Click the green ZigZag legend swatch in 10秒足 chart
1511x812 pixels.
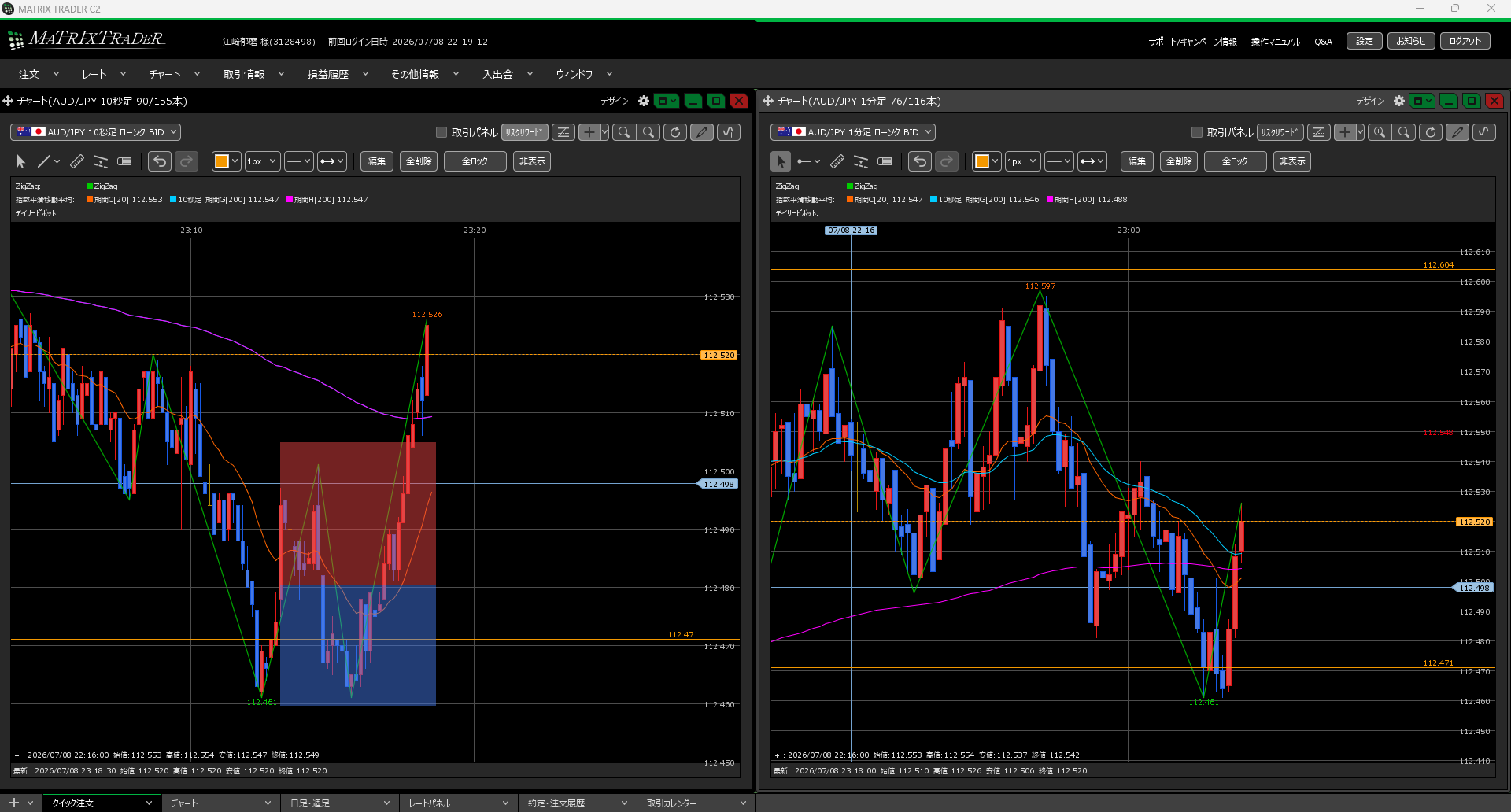point(90,186)
